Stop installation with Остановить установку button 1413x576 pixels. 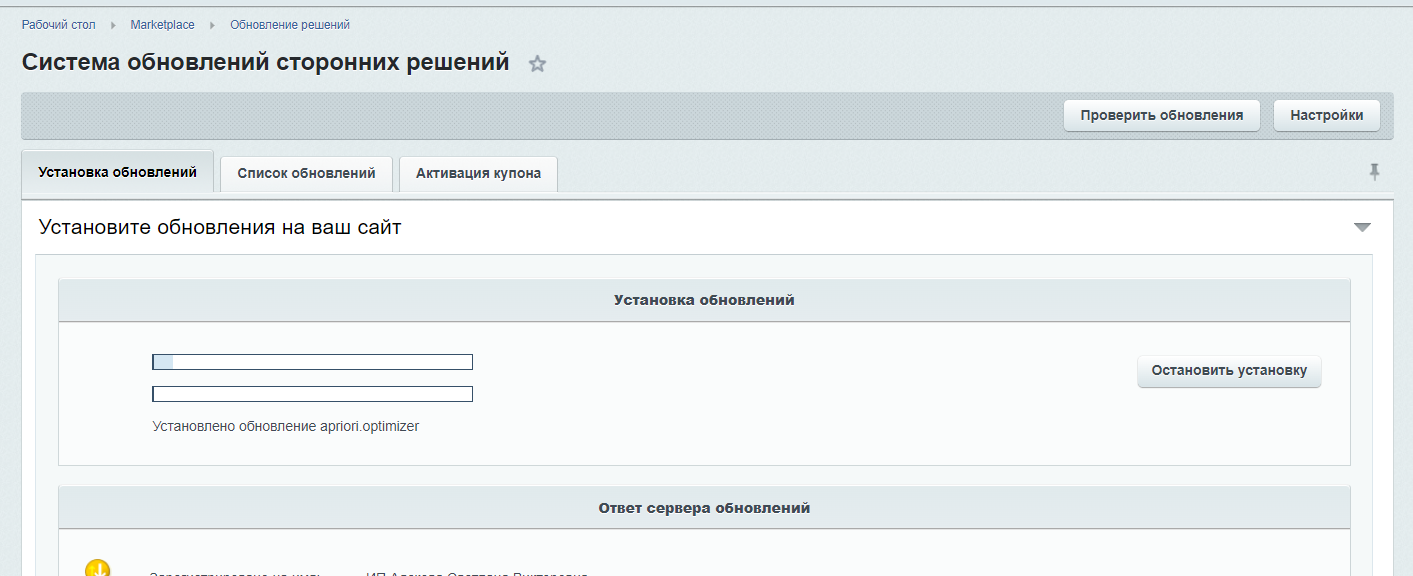(1229, 371)
